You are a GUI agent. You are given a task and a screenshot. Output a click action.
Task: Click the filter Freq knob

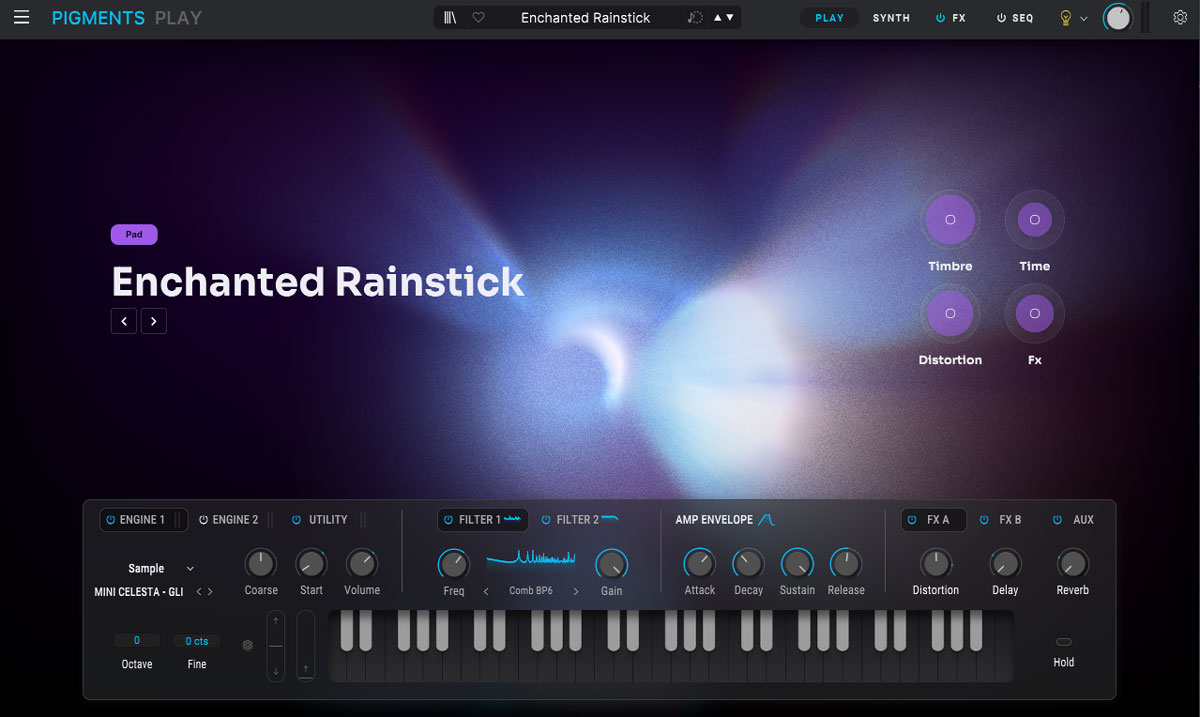[x=453, y=564]
